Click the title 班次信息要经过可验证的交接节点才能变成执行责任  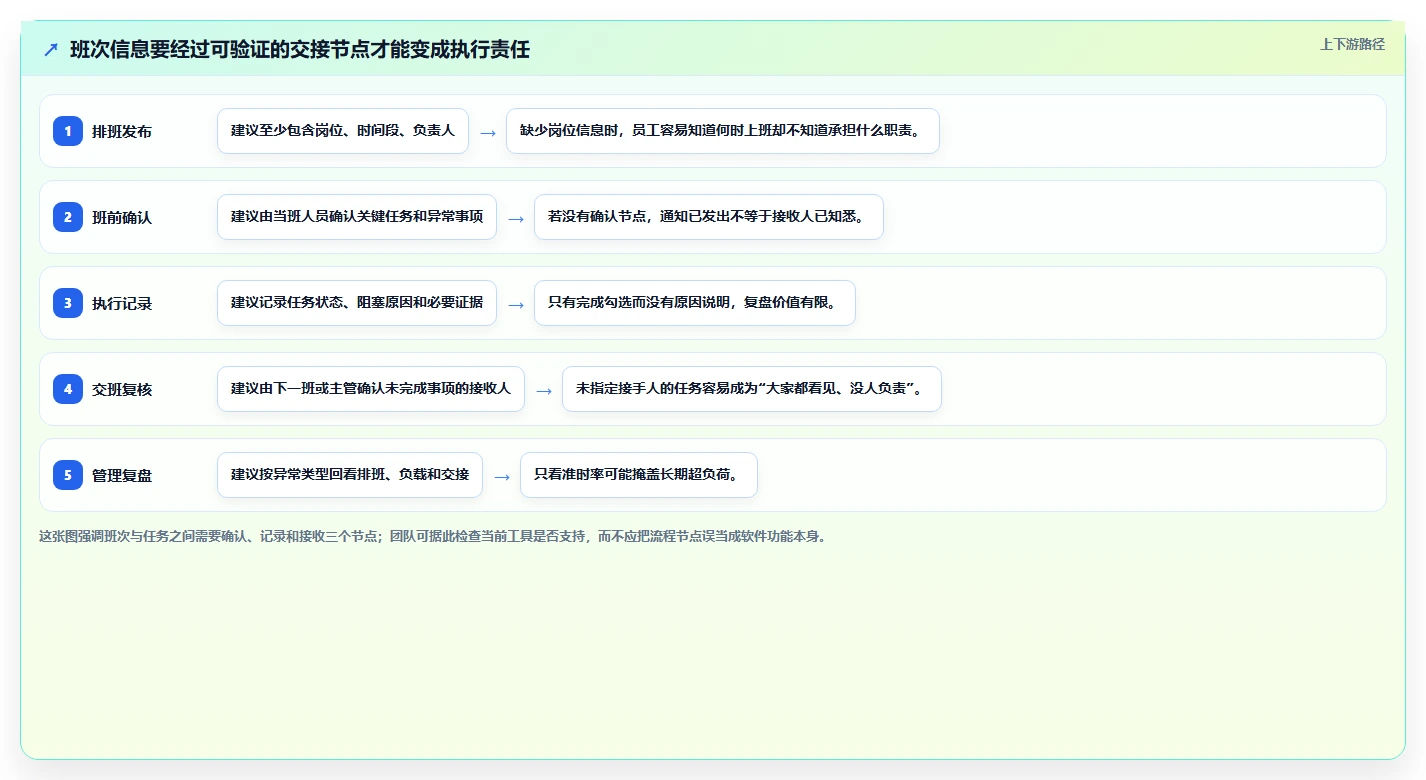pos(300,50)
